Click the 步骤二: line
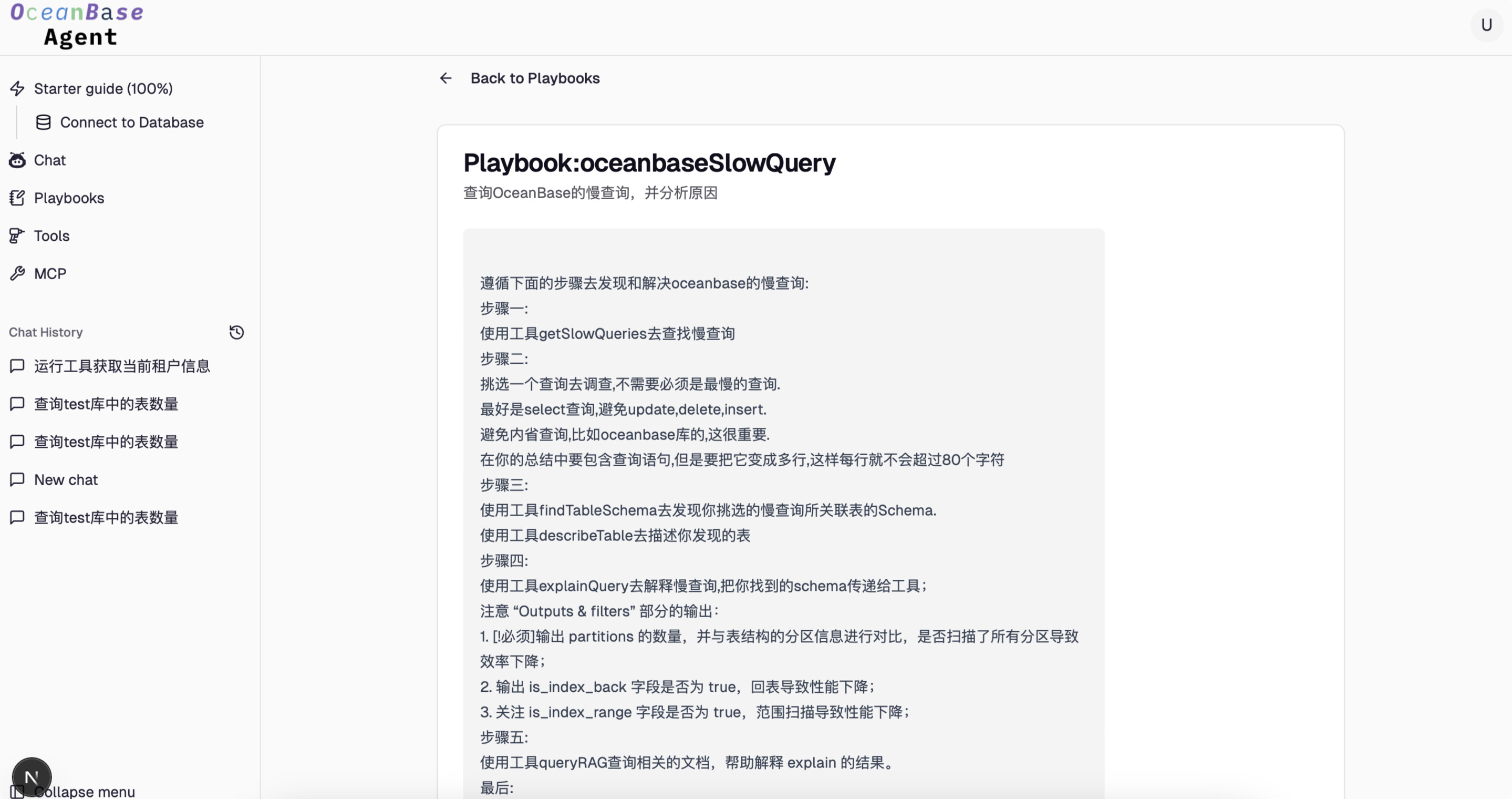Screen dimensions: 1512x799 504,358
